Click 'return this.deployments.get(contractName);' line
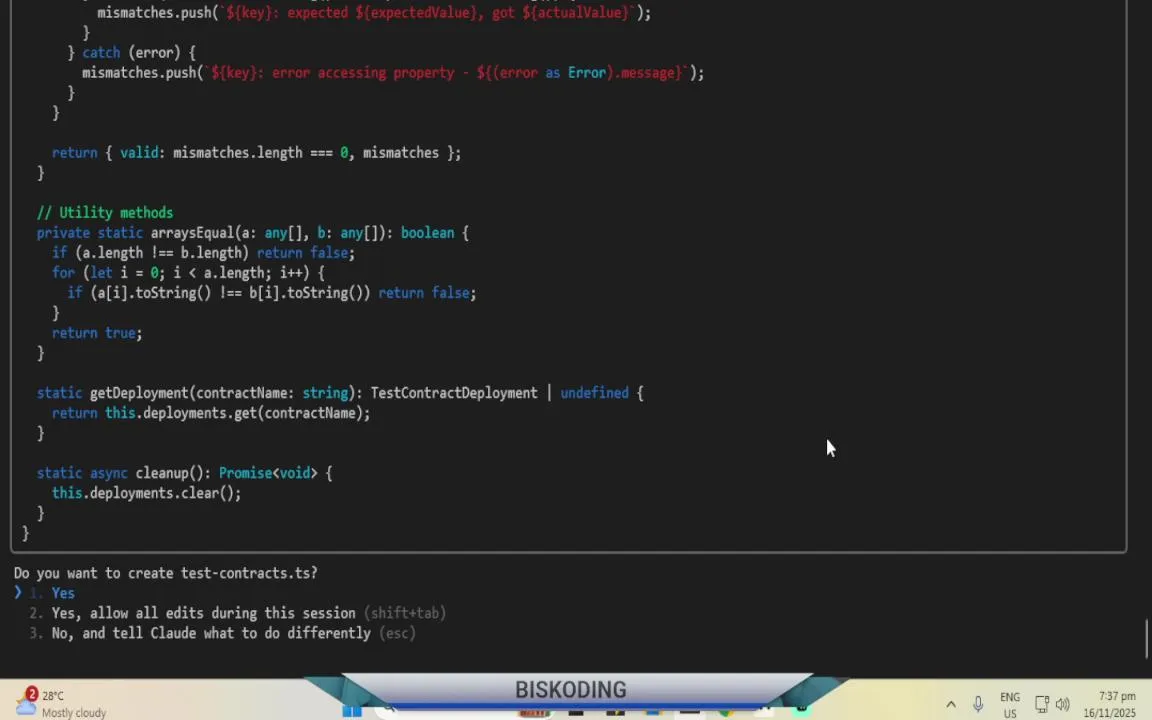Image resolution: width=1152 pixels, height=720 pixels. point(211,413)
